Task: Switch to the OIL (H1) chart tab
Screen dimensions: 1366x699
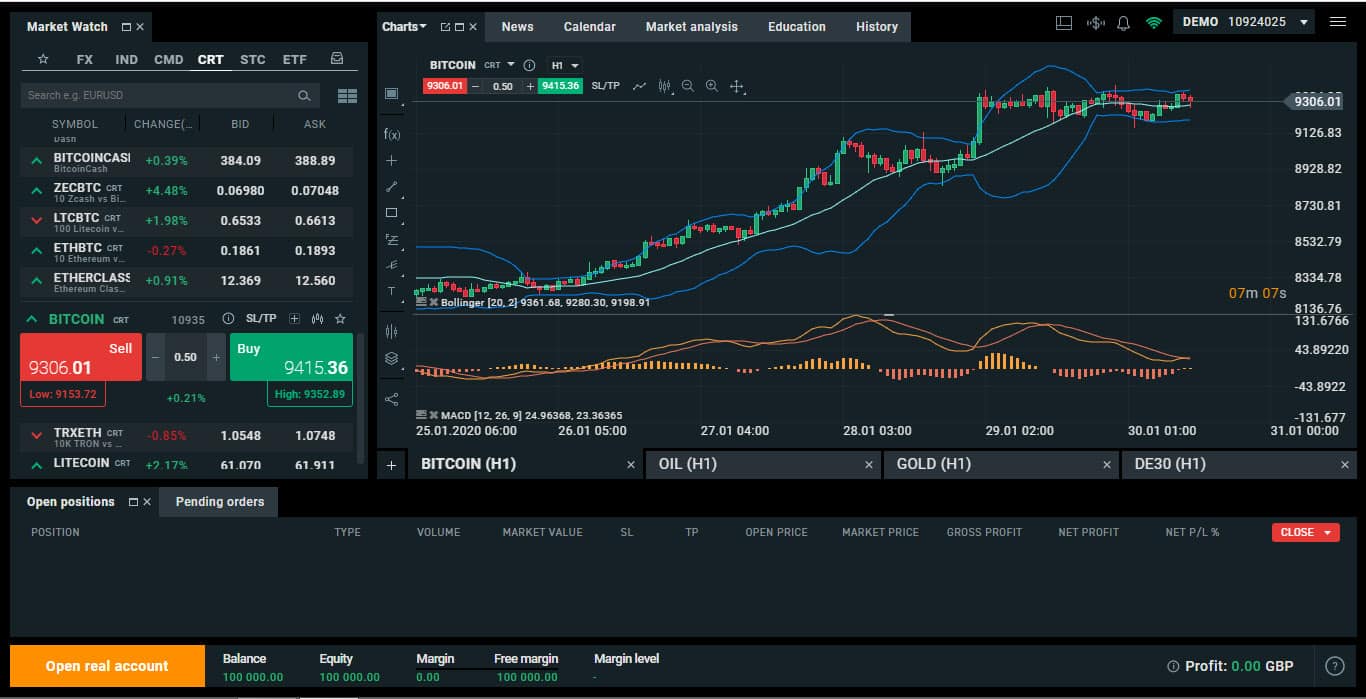Action: click(763, 464)
